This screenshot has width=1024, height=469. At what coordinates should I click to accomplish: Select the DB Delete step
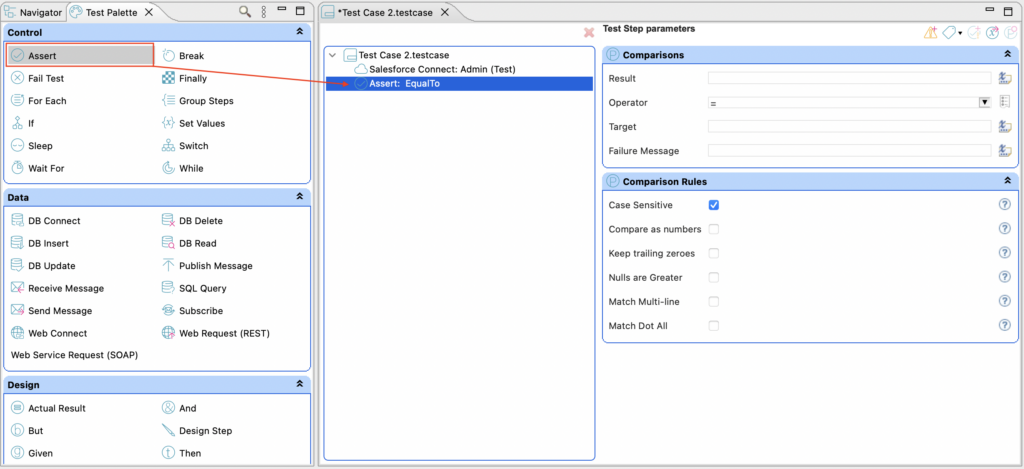click(x=193, y=221)
